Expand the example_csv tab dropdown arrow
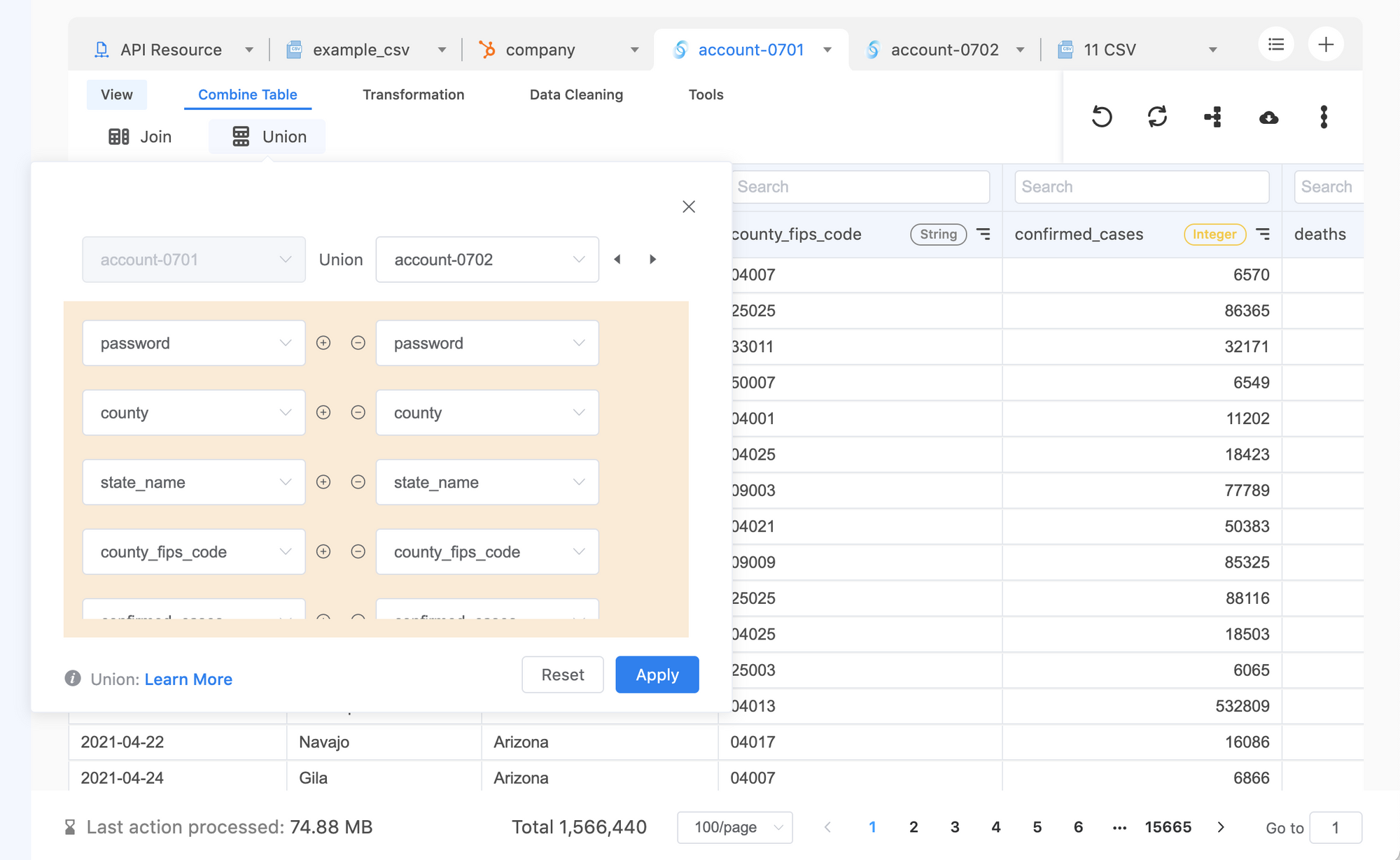The image size is (1400, 860). tap(442, 50)
